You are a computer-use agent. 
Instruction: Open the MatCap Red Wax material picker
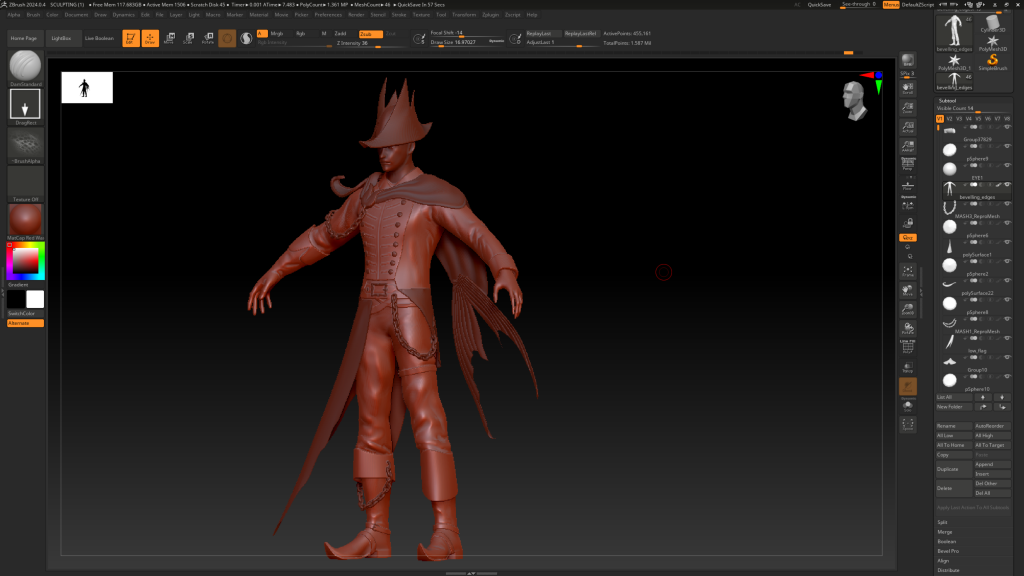26,221
